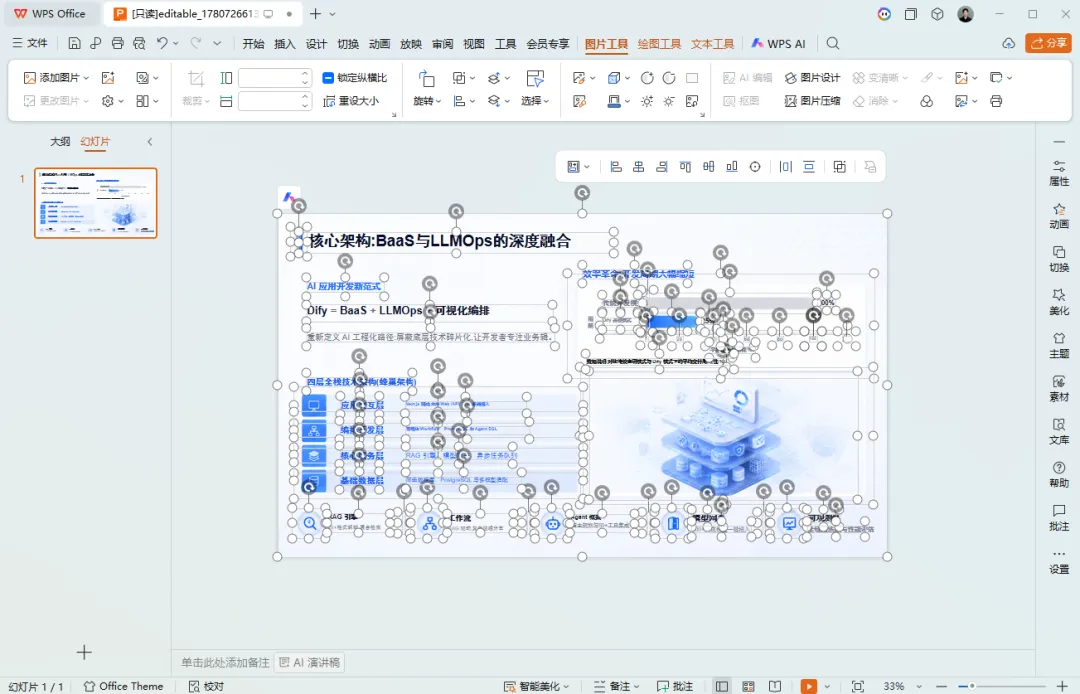Image resolution: width=1080 pixels, height=694 pixels.
Task: Click the zoom out minus button
Action: click(x=942, y=686)
